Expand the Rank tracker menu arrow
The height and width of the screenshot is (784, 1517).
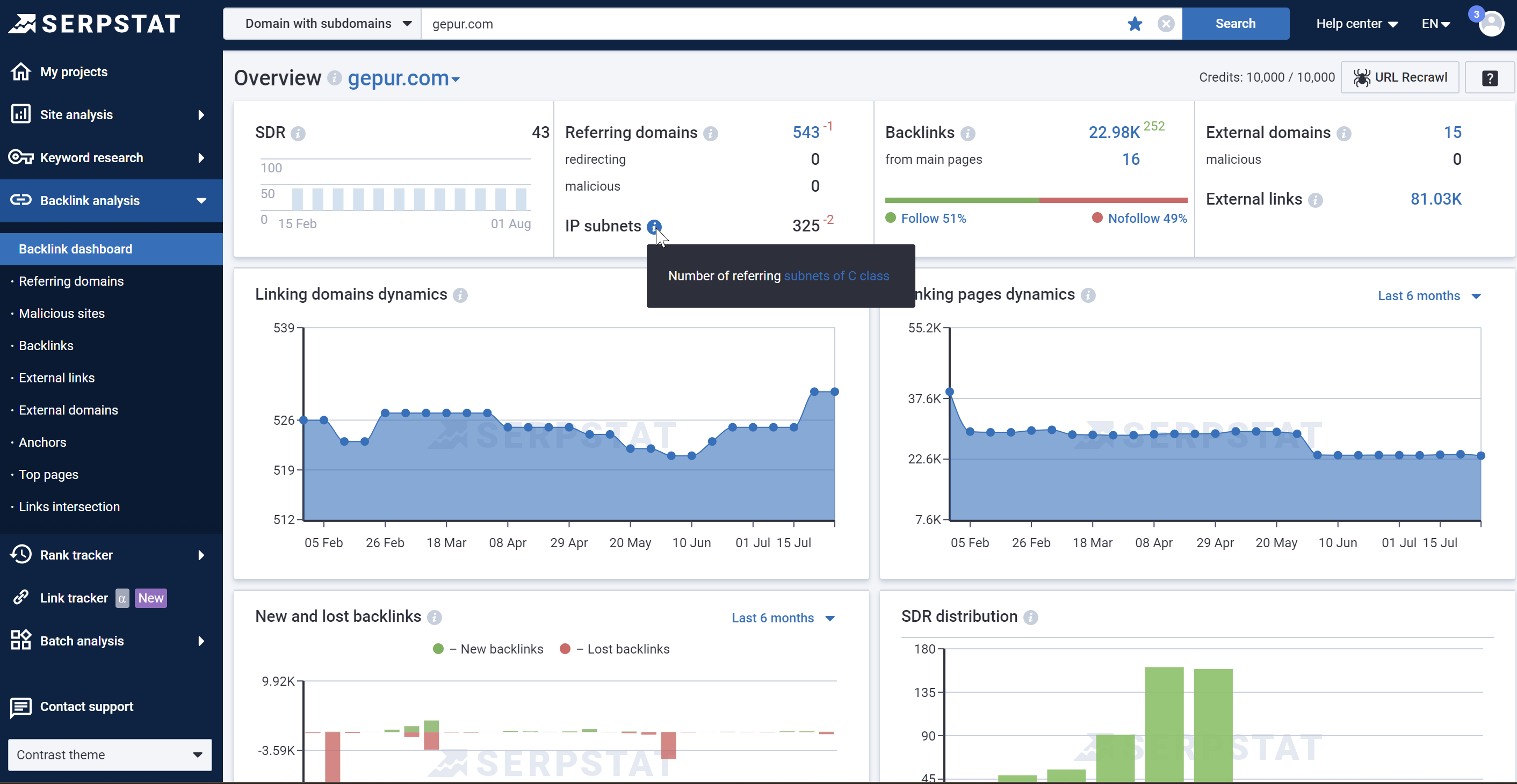[x=201, y=555]
